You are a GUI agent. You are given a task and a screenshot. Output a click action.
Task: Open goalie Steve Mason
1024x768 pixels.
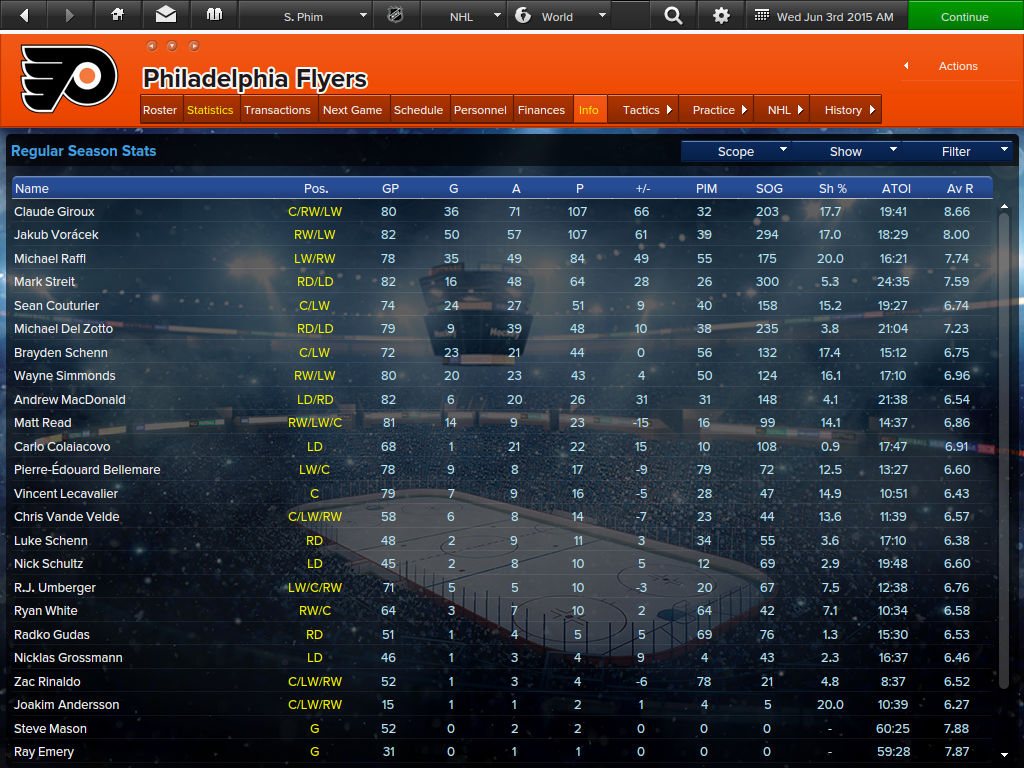pyautogui.click(x=50, y=729)
